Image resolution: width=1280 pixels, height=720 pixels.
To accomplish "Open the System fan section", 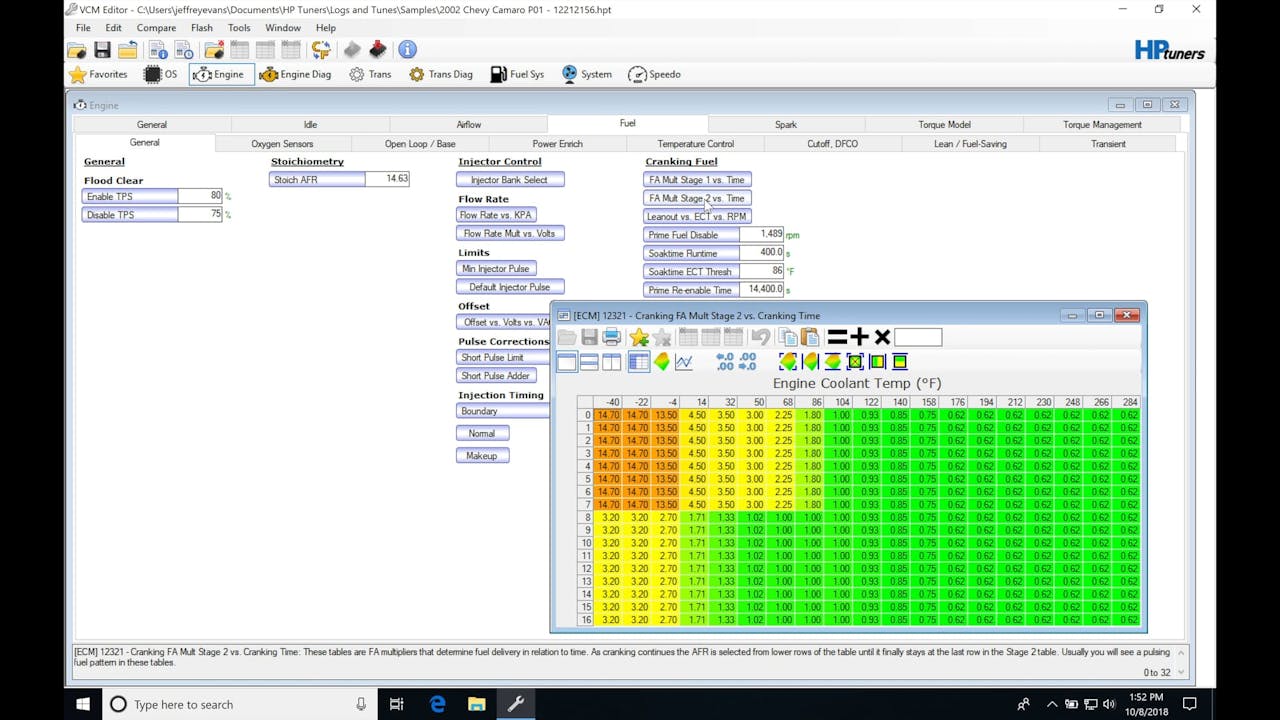I will pos(587,74).
